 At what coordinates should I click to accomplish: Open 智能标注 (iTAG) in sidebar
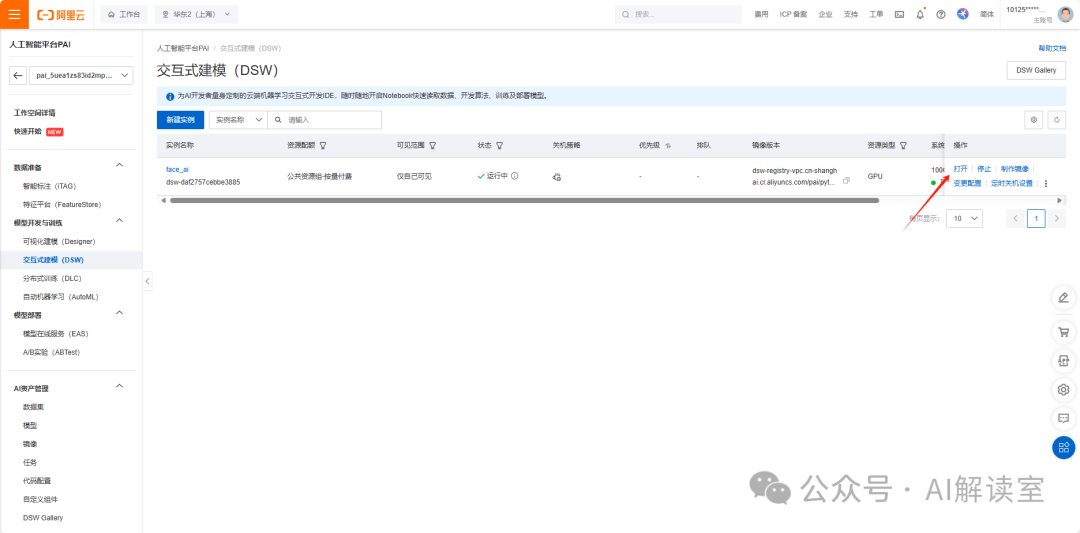[52, 186]
